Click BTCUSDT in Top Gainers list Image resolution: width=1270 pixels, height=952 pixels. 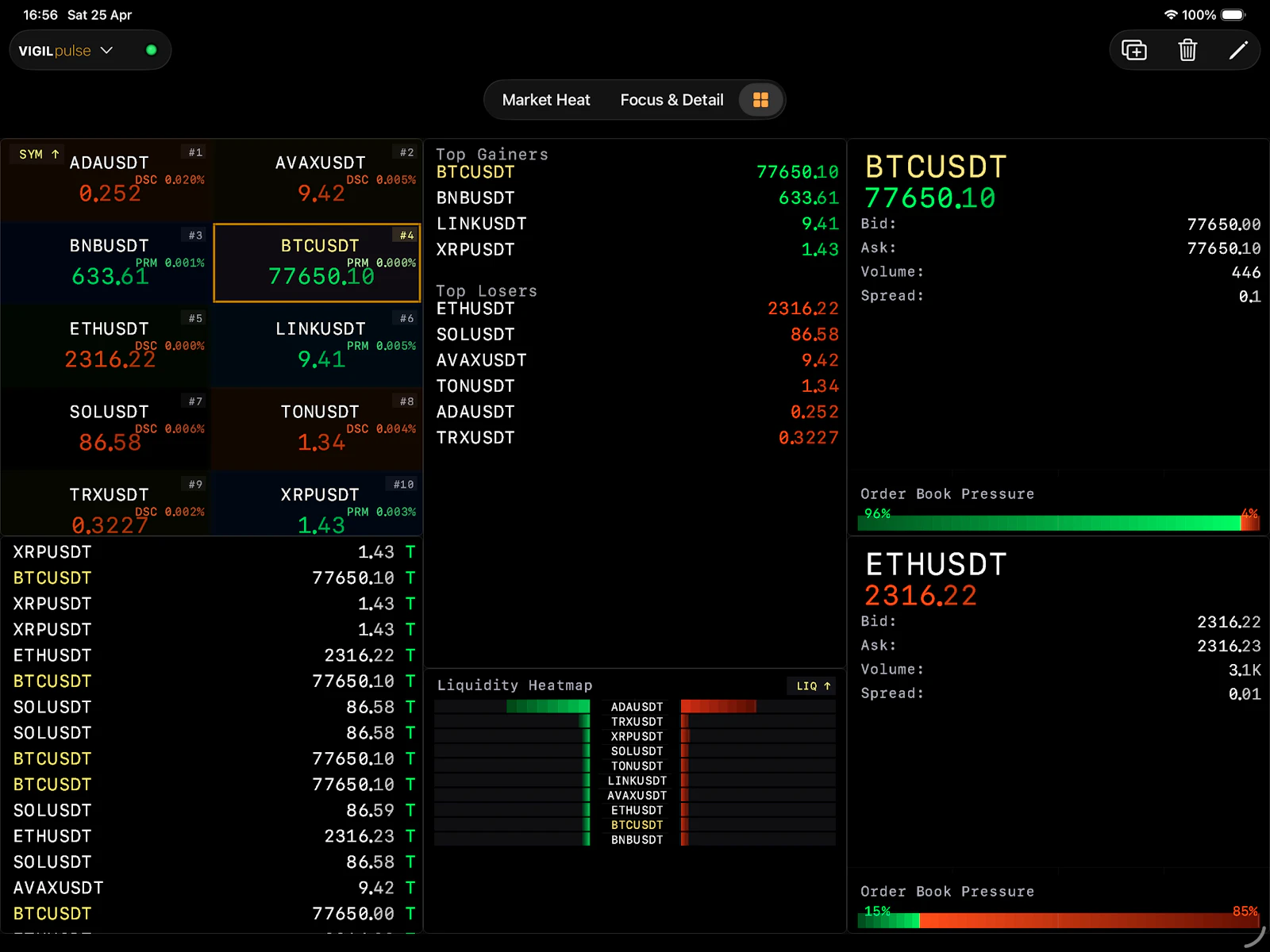point(637,172)
